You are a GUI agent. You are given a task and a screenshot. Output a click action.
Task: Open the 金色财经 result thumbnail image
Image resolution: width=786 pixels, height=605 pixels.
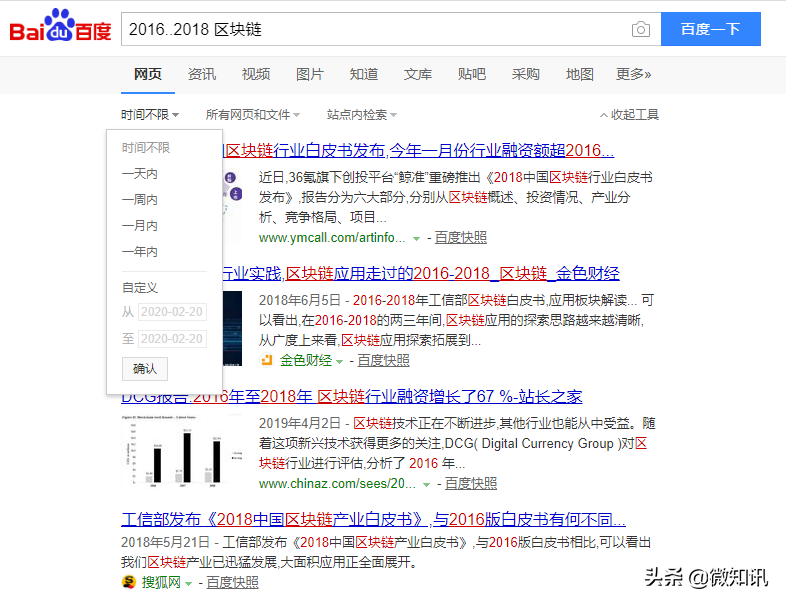pos(233,328)
